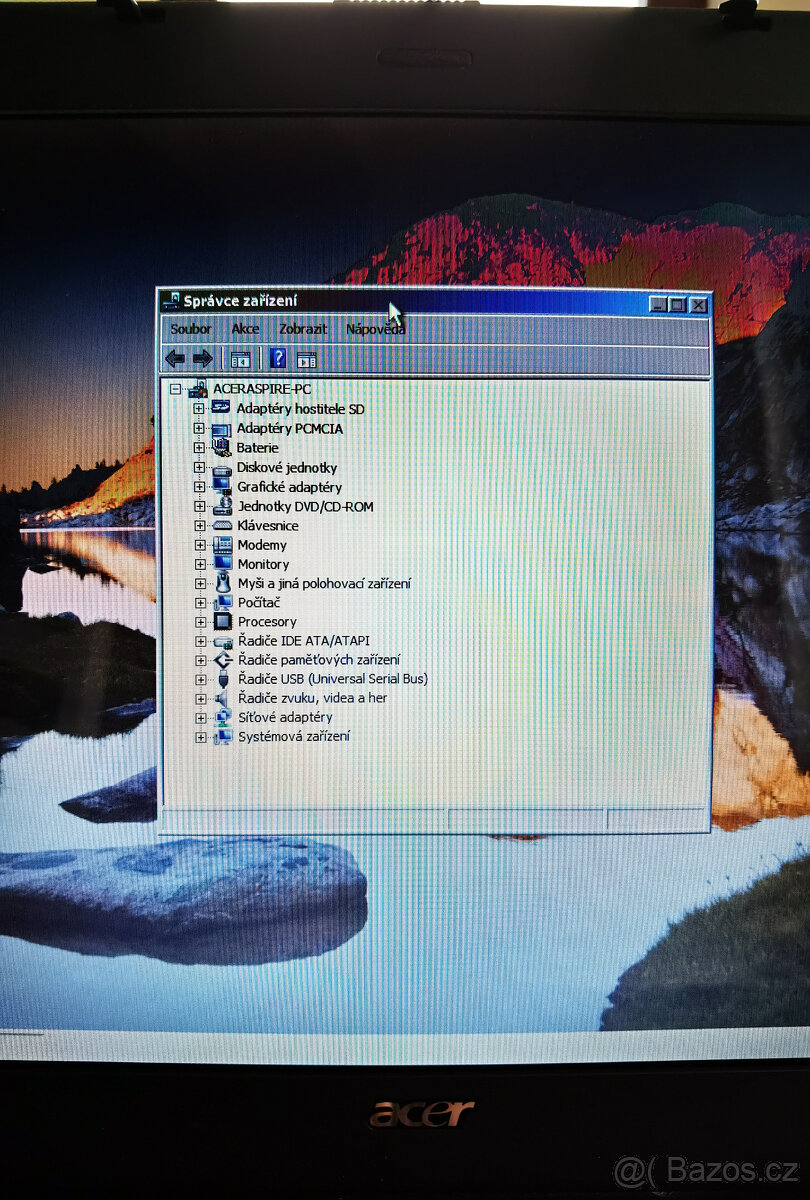Image resolution: width=810 pixels, height=1200 pixels.
Task: Select the Diskové jednotky tree item
Action: click(x=287, y=467)
